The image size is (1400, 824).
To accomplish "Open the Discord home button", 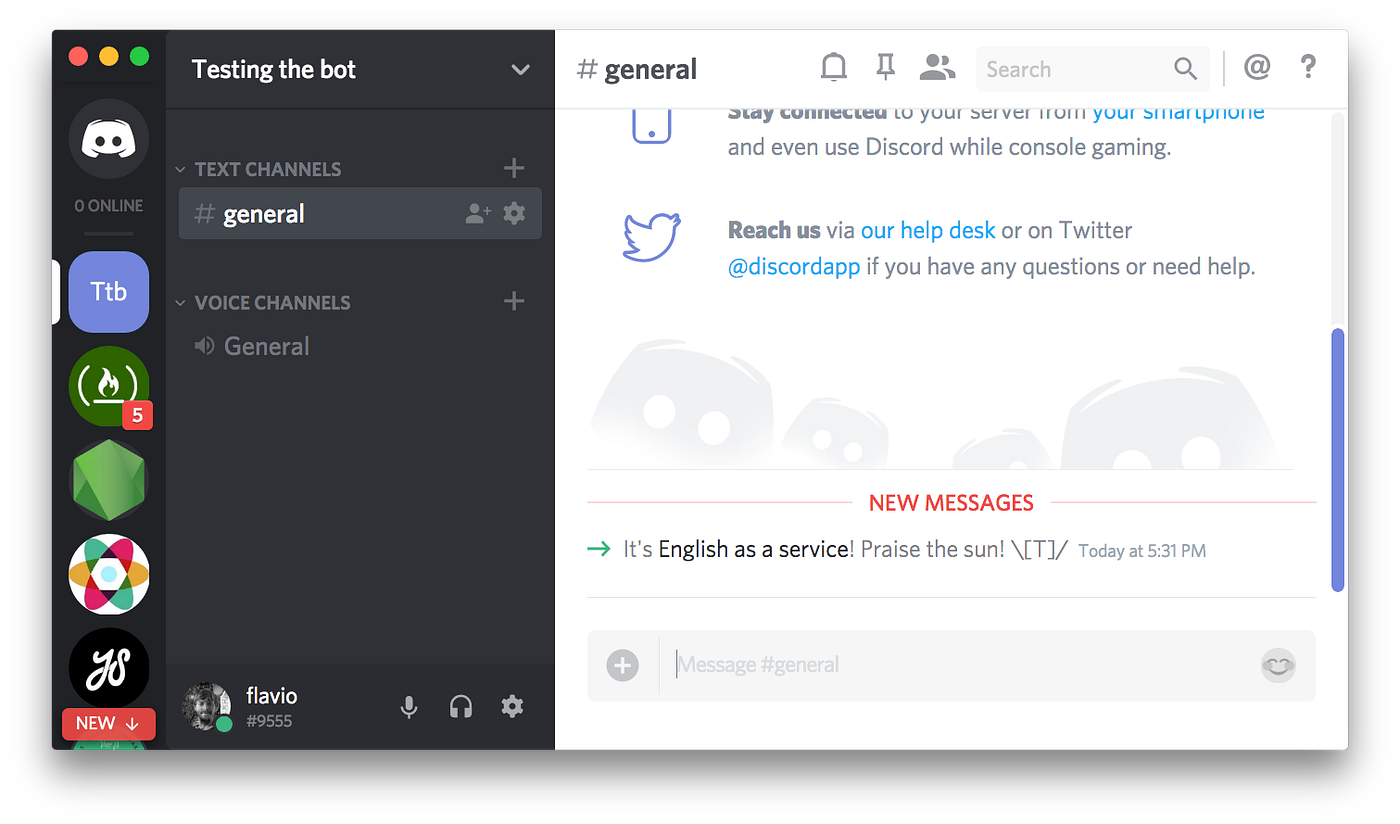I will [x=108, y=139].
